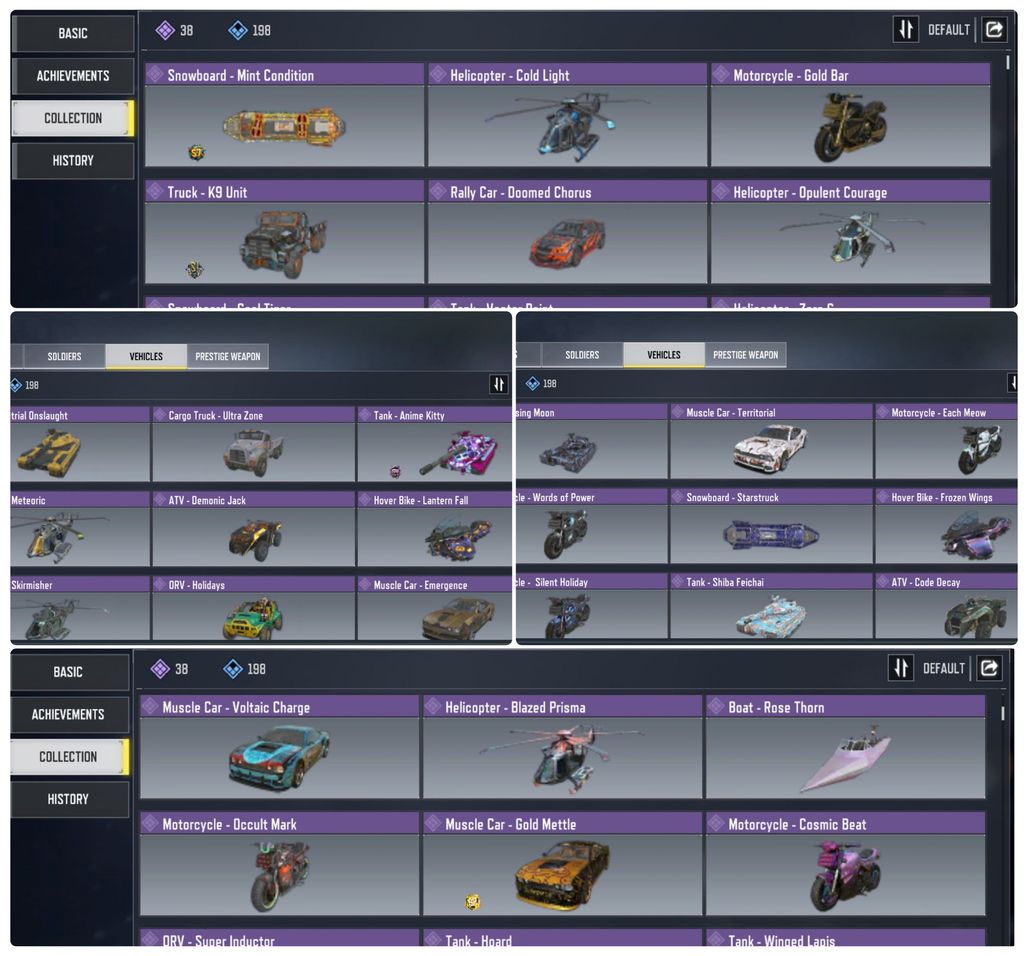Click the blue diamond 198 currency icon at top
The image size is (1028, 956).
coord(237,30)
